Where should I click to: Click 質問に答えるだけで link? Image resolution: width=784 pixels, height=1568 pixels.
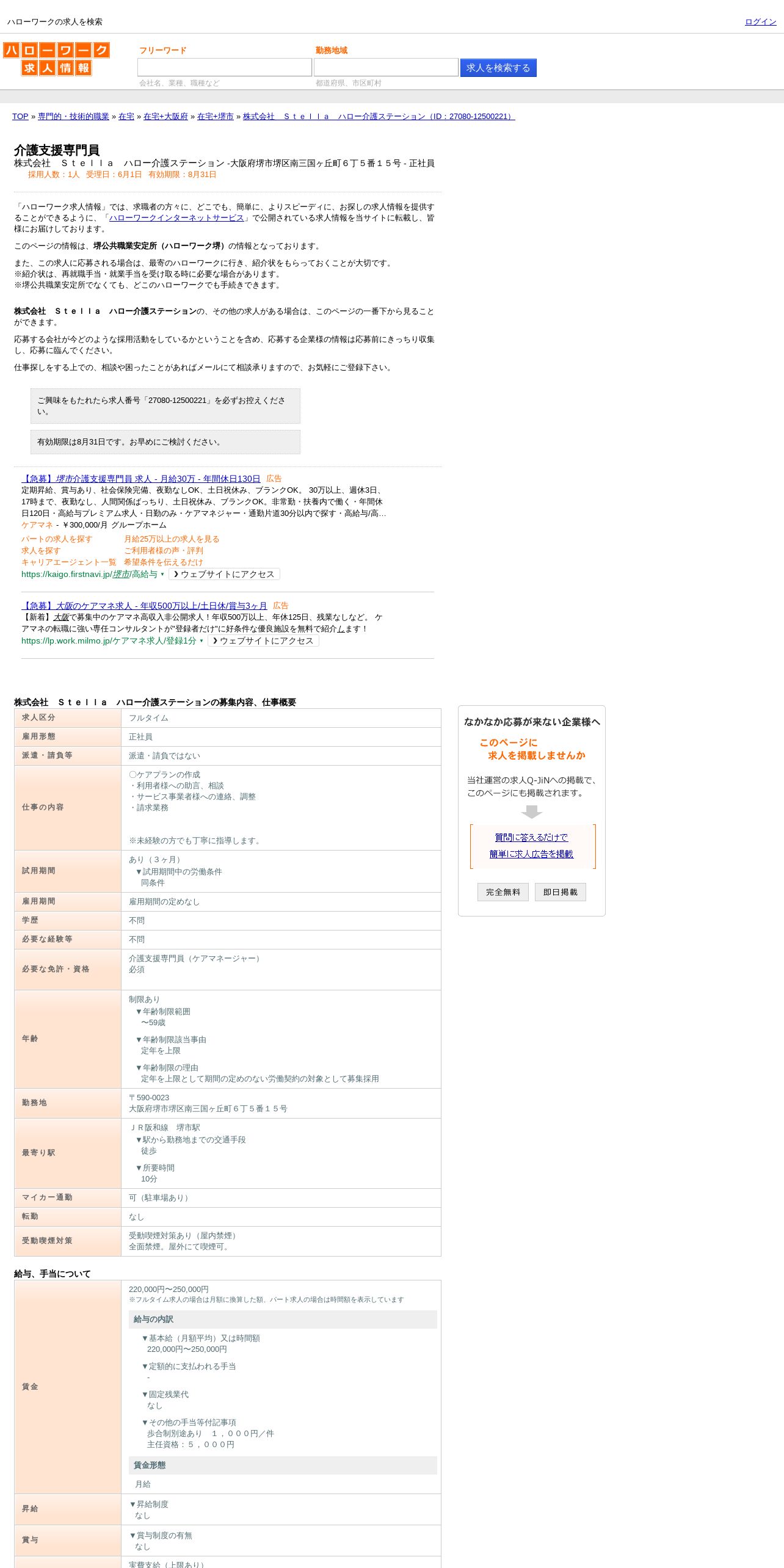pyautogui.click(x=531, y=838)
